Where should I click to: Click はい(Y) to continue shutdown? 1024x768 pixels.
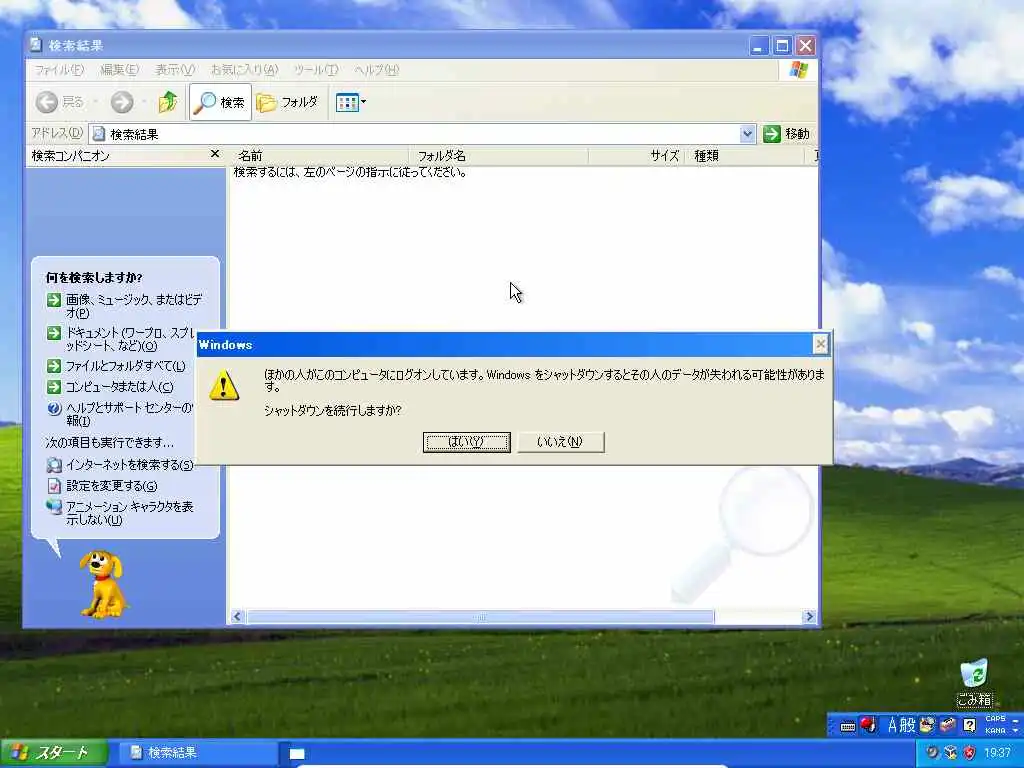(466, 442)
